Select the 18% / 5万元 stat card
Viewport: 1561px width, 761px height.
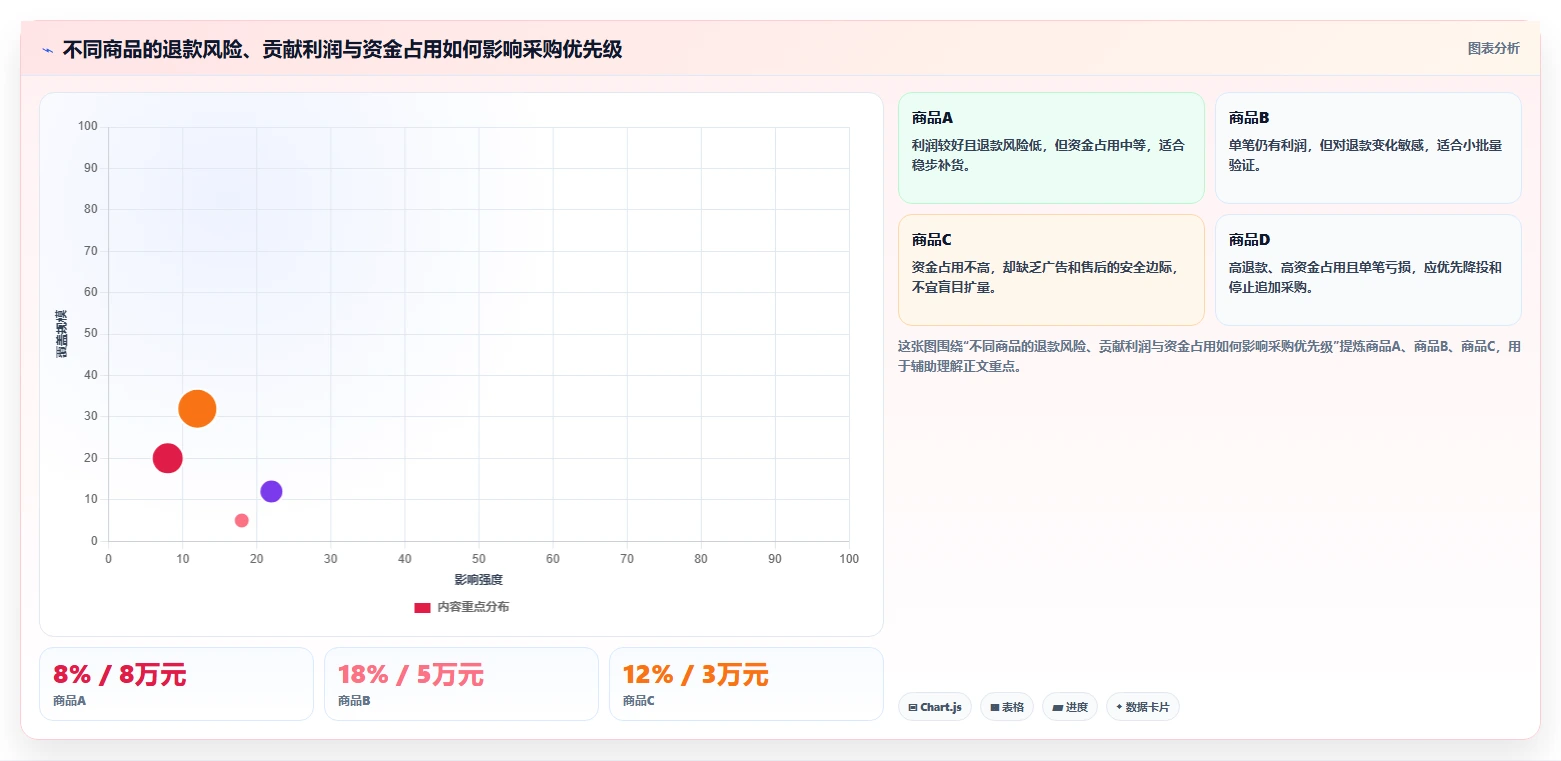tap(461, 684)
